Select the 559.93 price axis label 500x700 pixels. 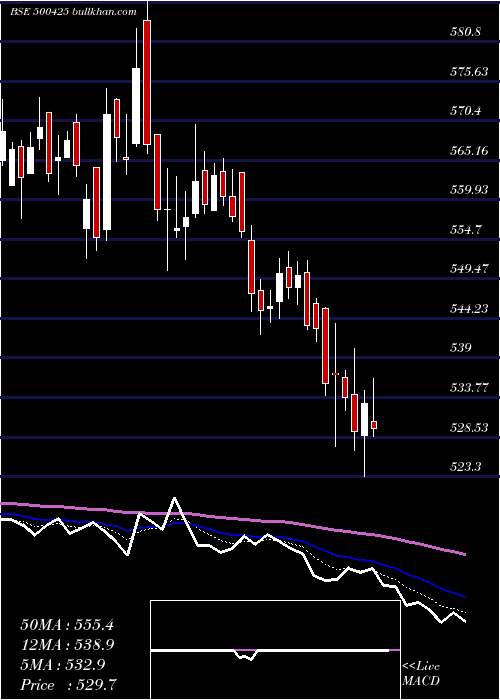468,190
